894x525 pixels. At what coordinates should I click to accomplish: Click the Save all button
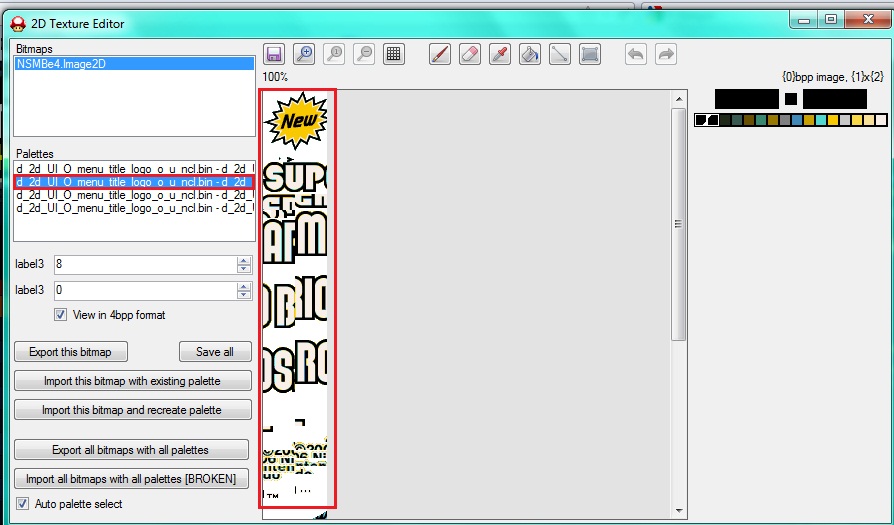tap(215, 352)
